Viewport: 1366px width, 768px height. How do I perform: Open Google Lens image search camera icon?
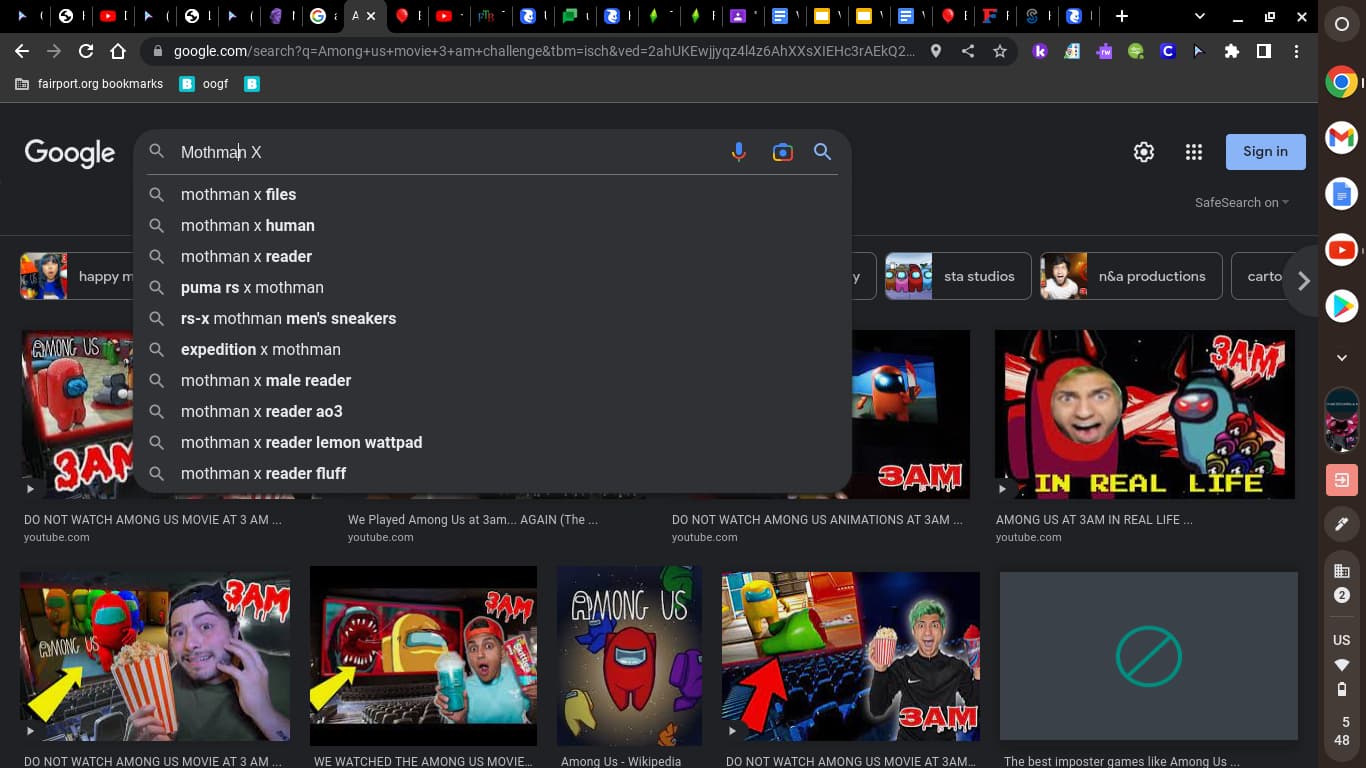pos(782,152)
